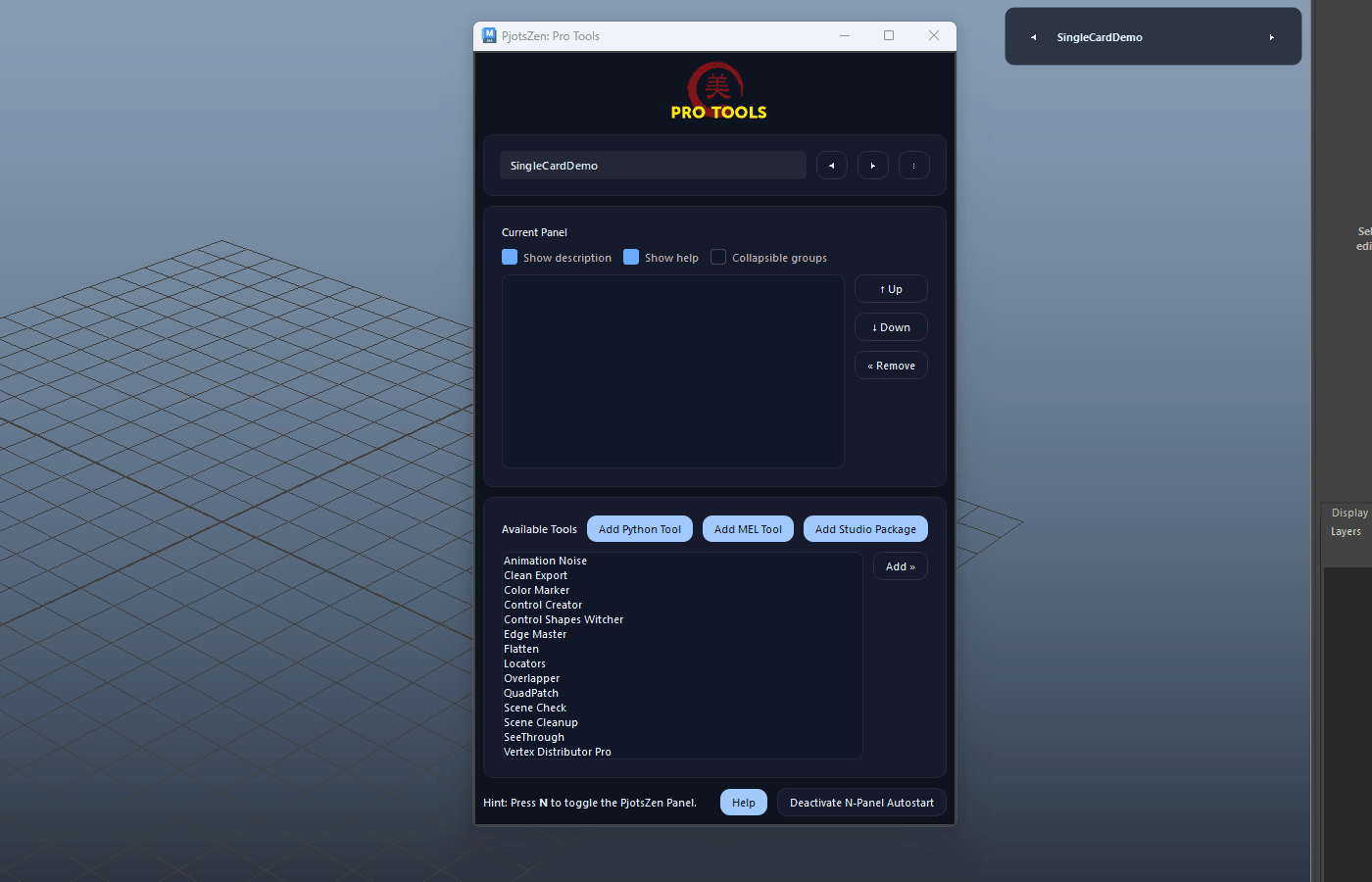Move selected tool Down

(x=891, y=327)
